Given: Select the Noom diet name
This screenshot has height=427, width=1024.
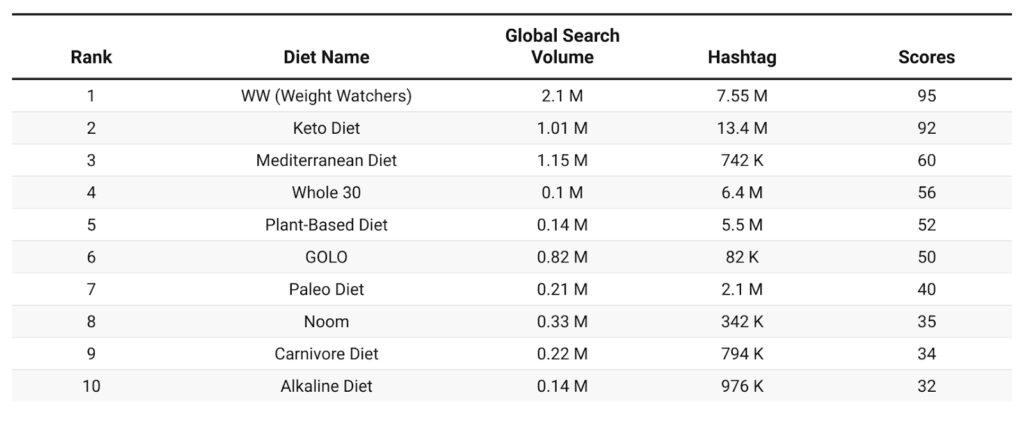Looking at the screenshot, I should tap(326, 321).
